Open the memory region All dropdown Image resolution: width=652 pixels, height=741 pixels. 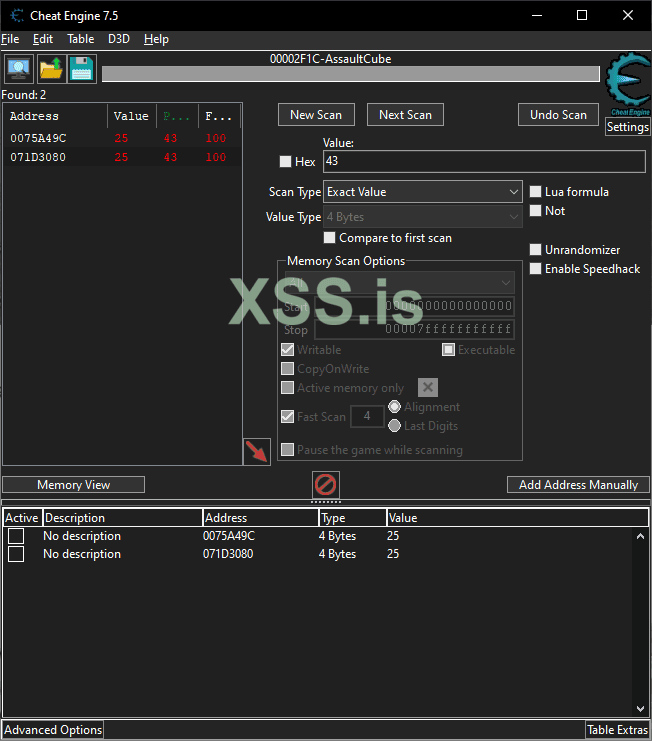click(400, 283)
